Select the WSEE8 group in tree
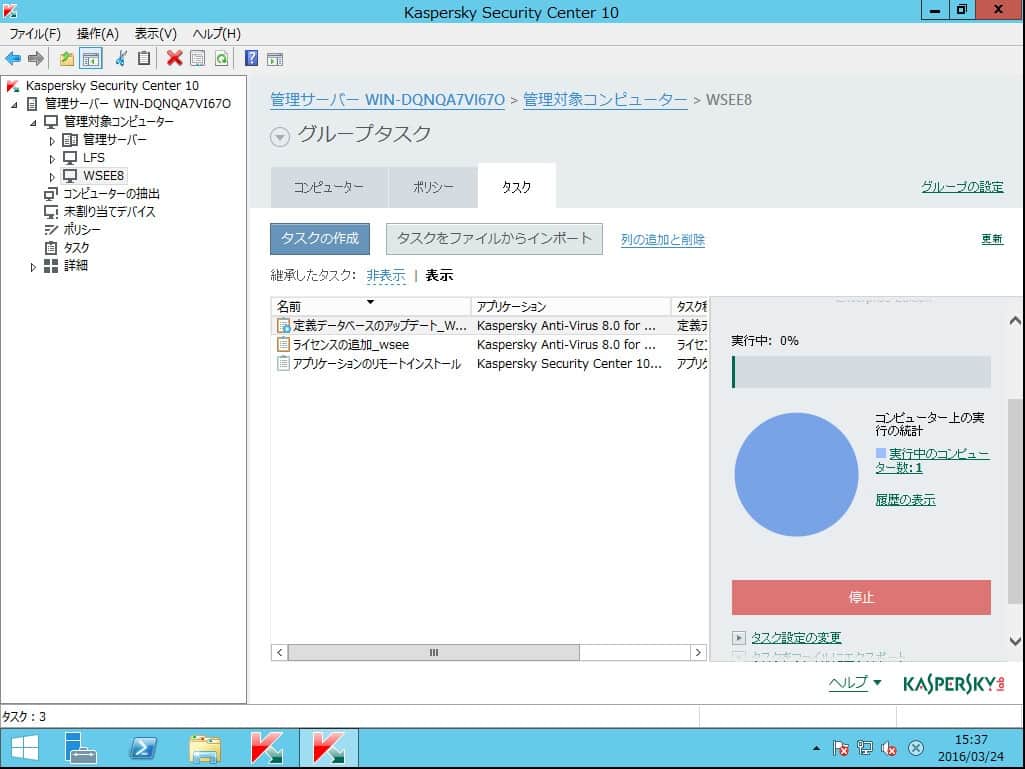 click(x=103, y=176)
